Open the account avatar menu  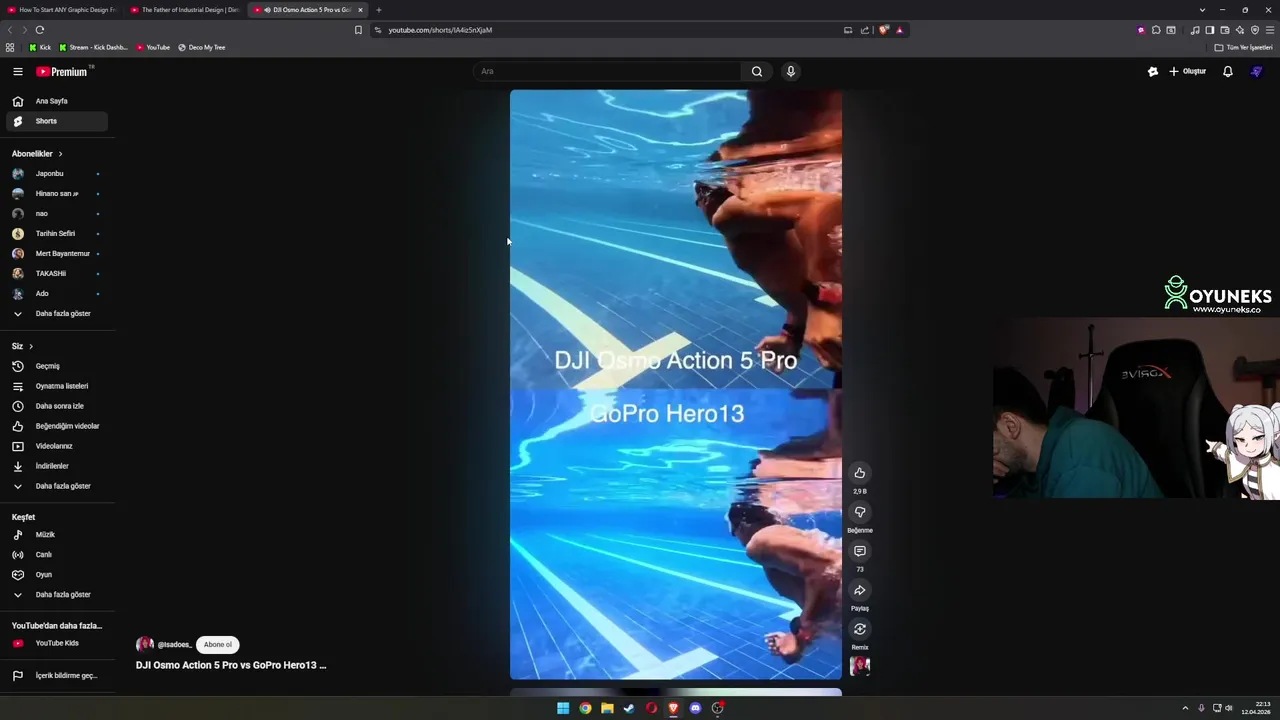[x=1257, y=71]
